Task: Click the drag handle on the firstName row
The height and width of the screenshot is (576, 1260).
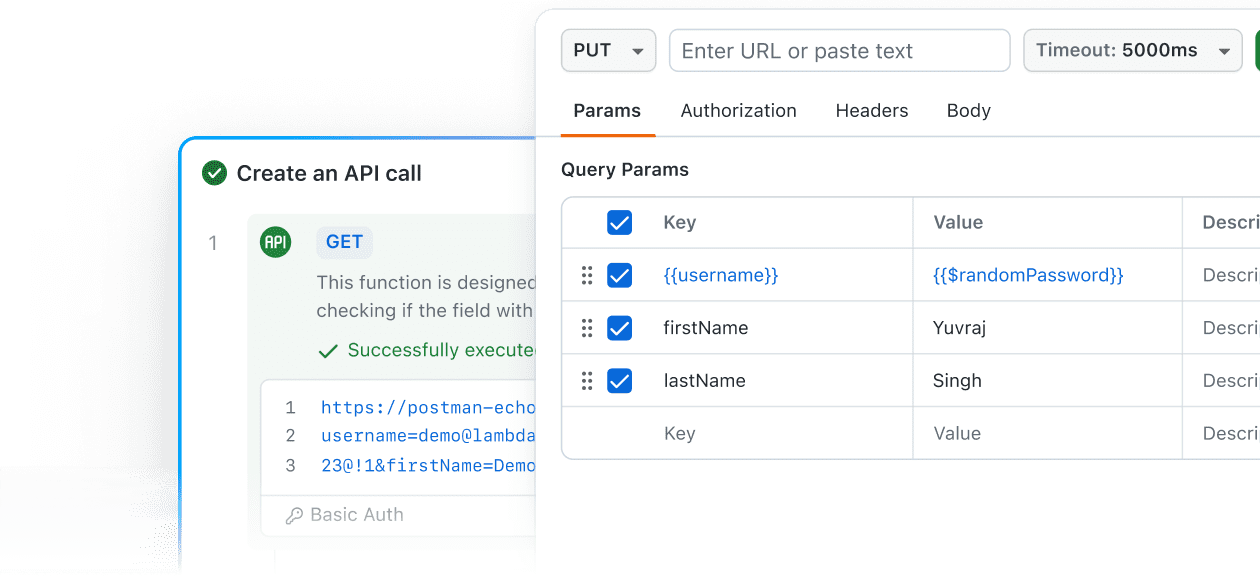Action: pos(587,328)
